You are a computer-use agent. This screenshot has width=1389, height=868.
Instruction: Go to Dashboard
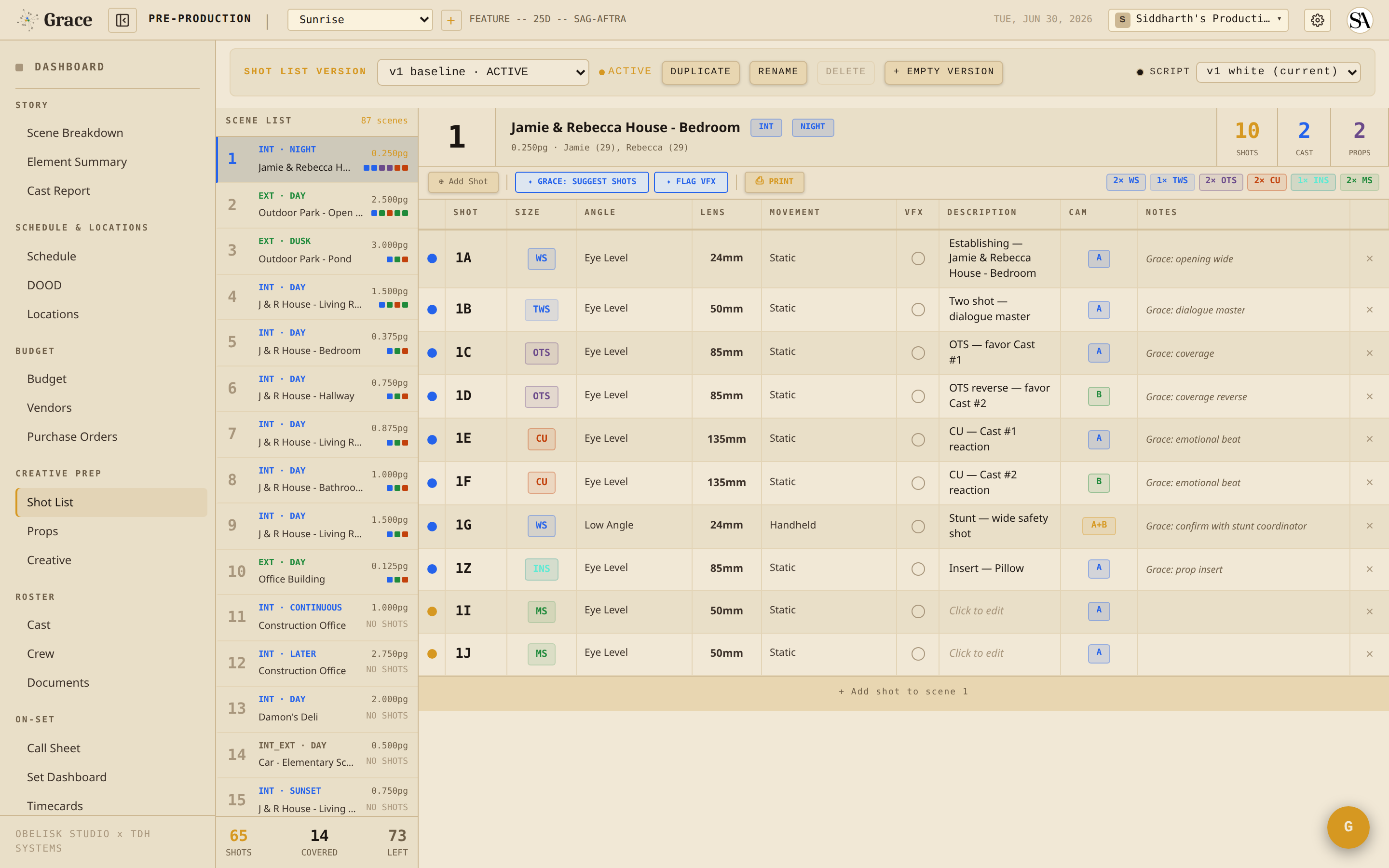(x=69, y=67)
